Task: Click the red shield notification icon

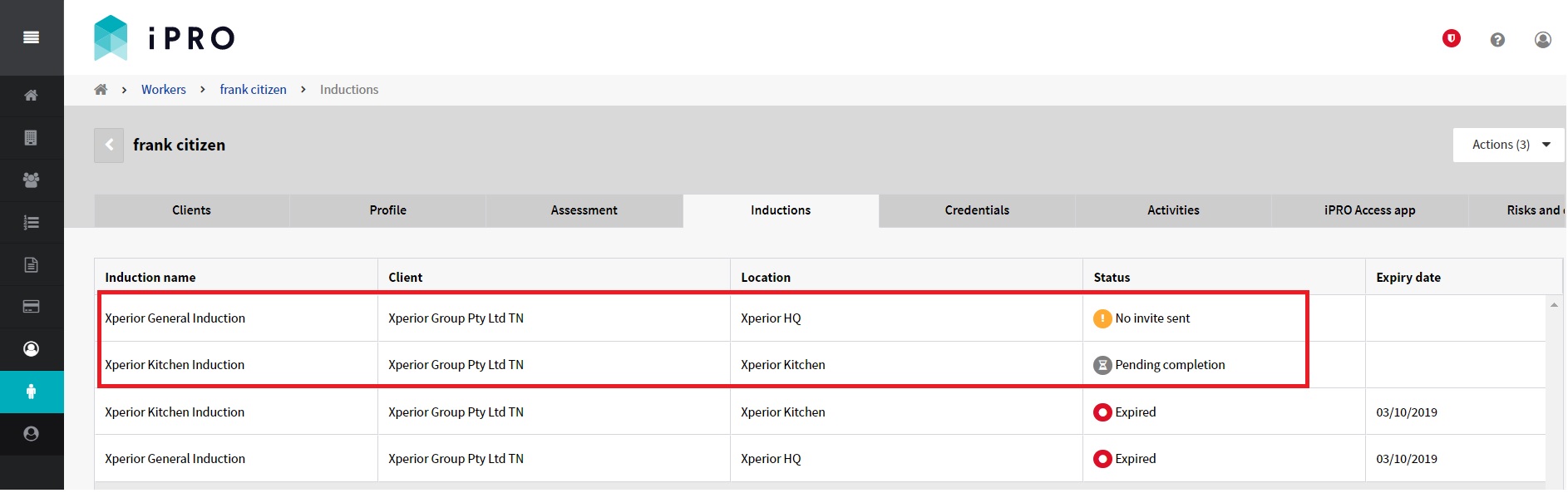Action: pyautogui.click(x=1452, y=38)
